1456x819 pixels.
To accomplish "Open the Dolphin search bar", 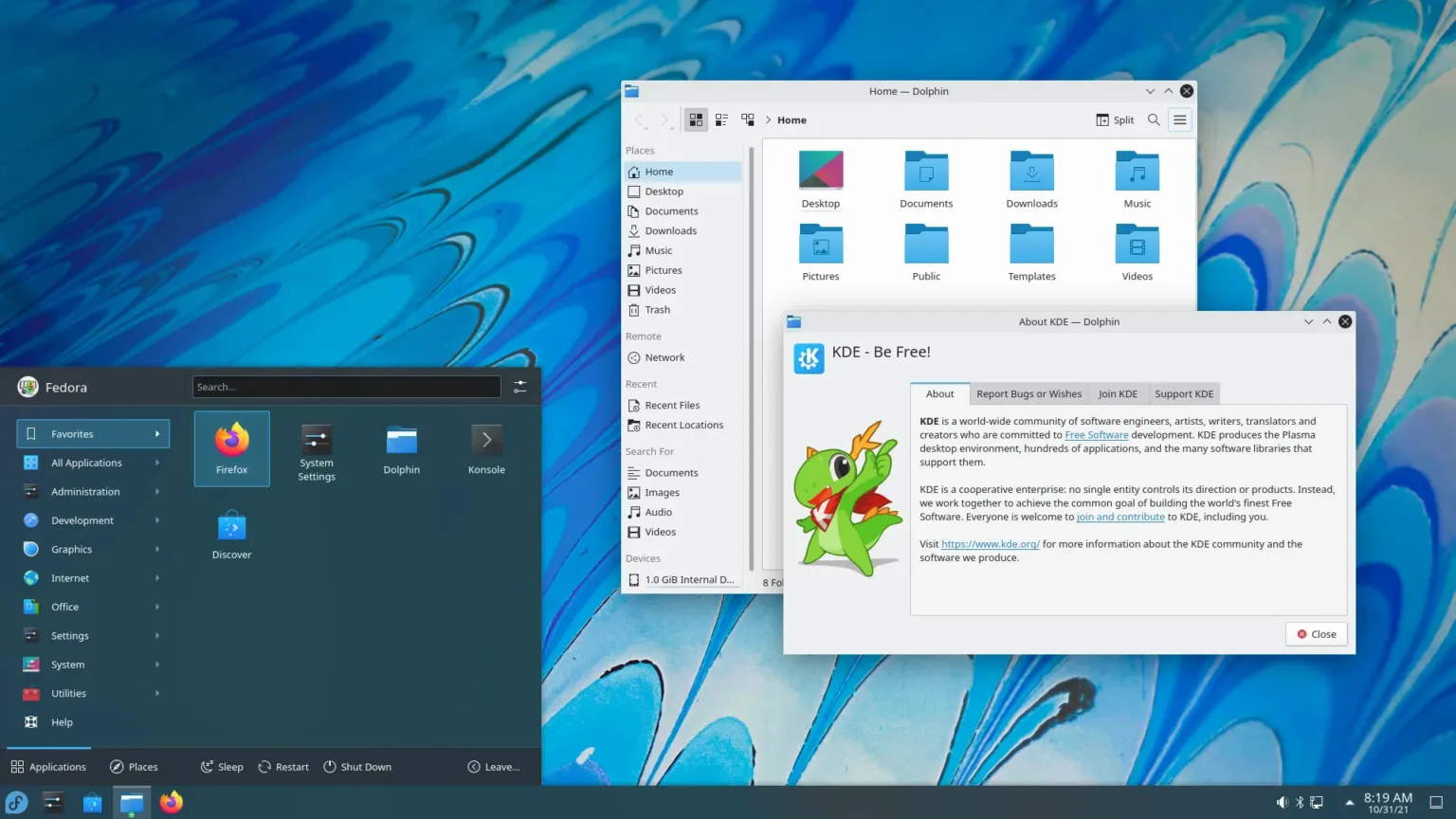I will click(x=1154, y=119).
